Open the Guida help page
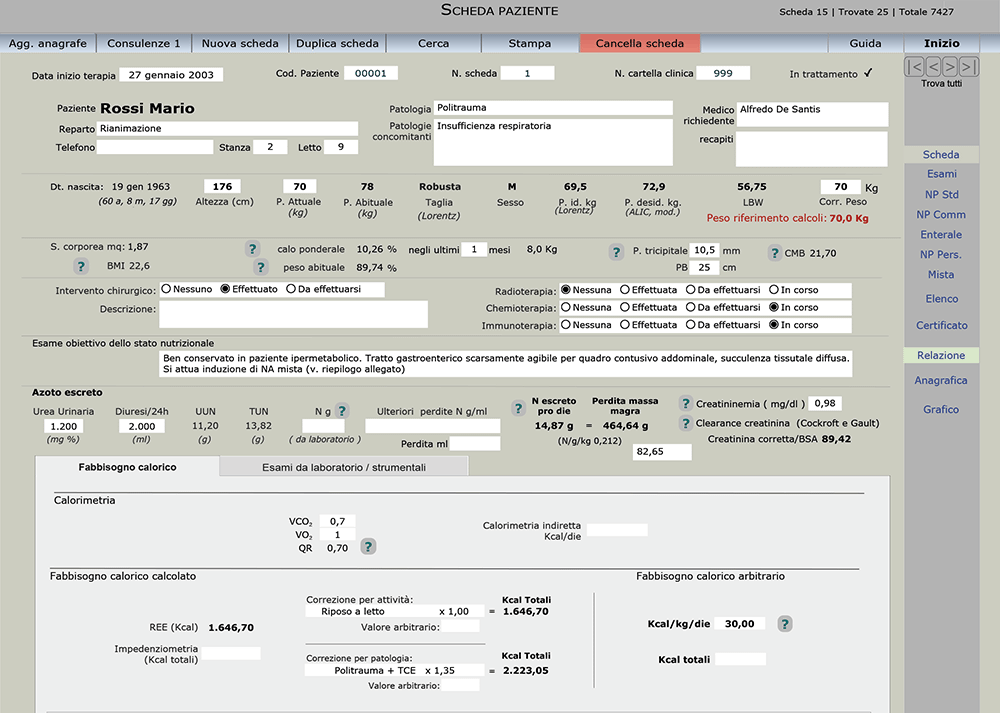The width and height of the screenshot is (1000, 713). pos(865,43)
